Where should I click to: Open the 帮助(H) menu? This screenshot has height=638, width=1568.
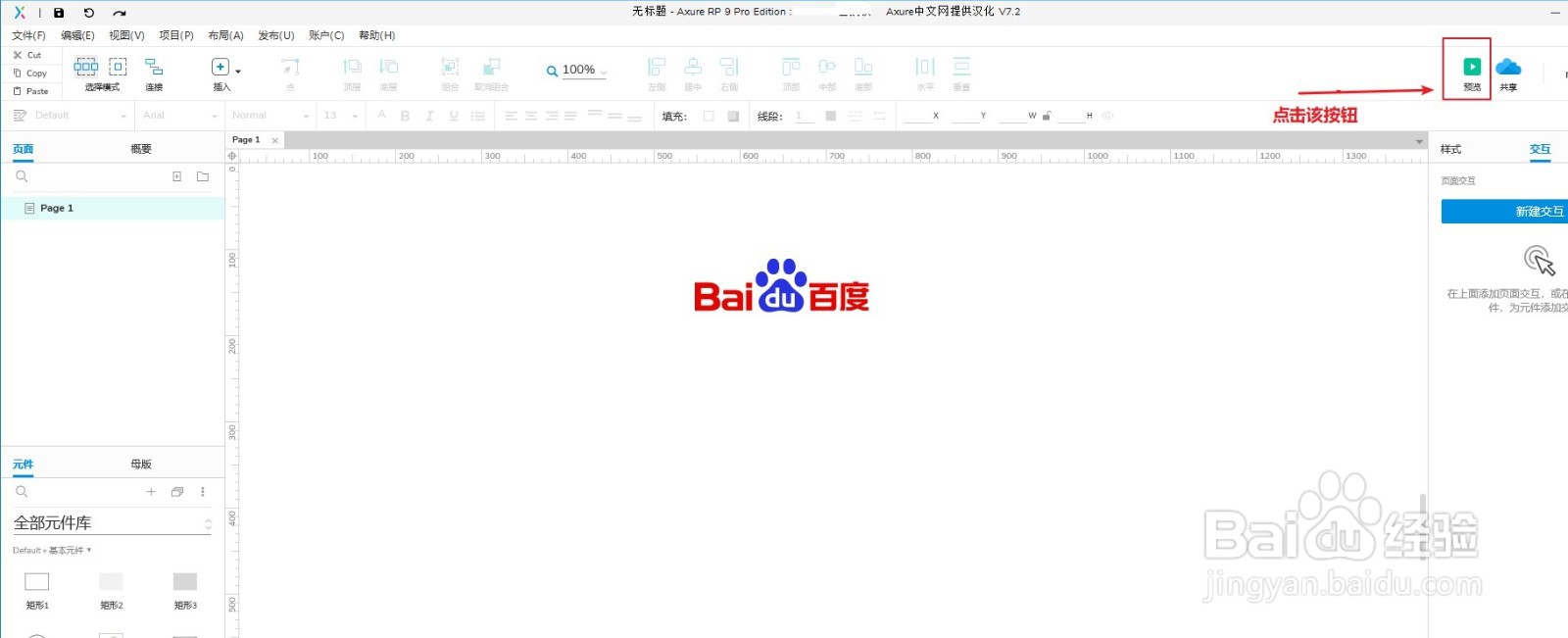pos(376,35)
